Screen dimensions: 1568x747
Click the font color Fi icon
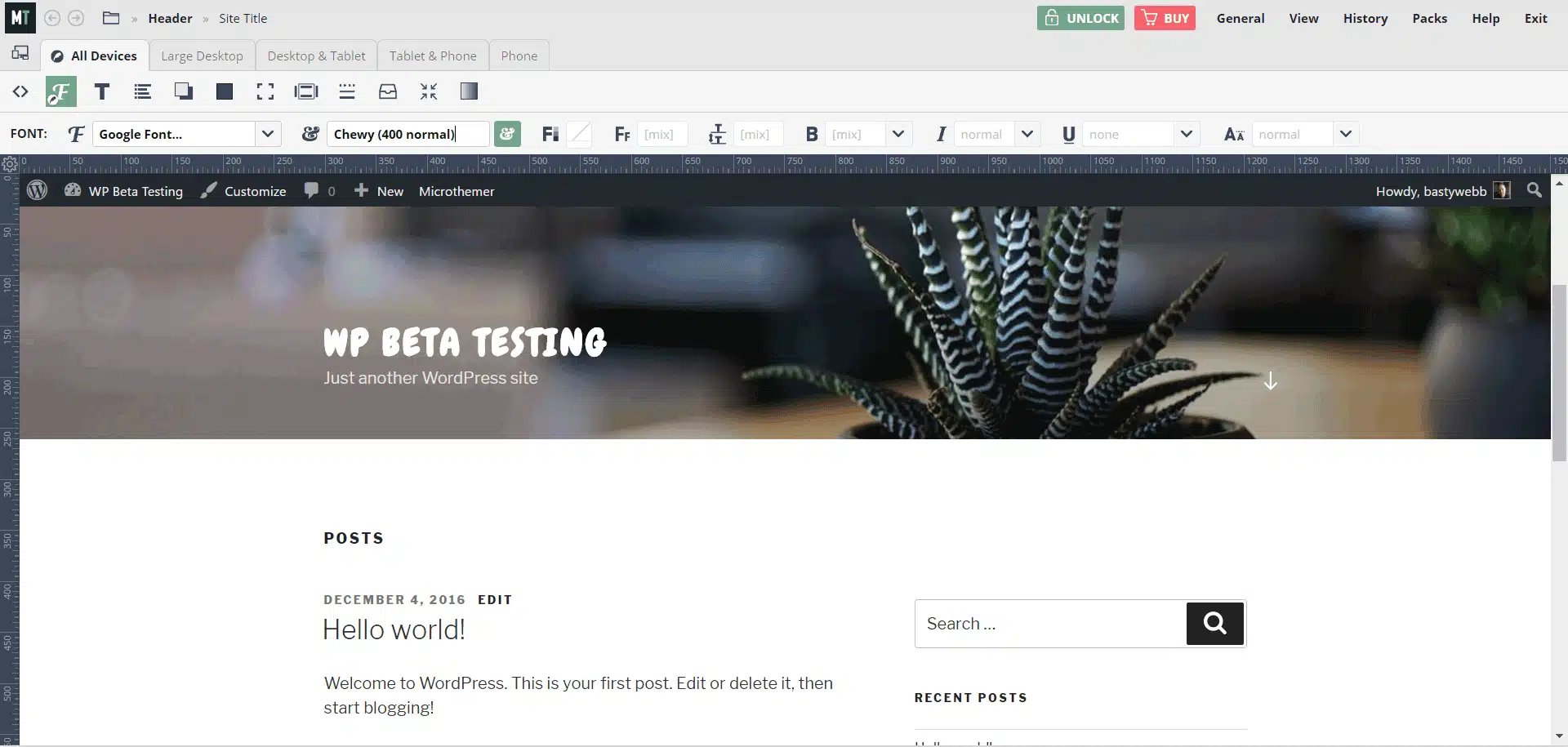pyautogui.click(x=550, y=134)
